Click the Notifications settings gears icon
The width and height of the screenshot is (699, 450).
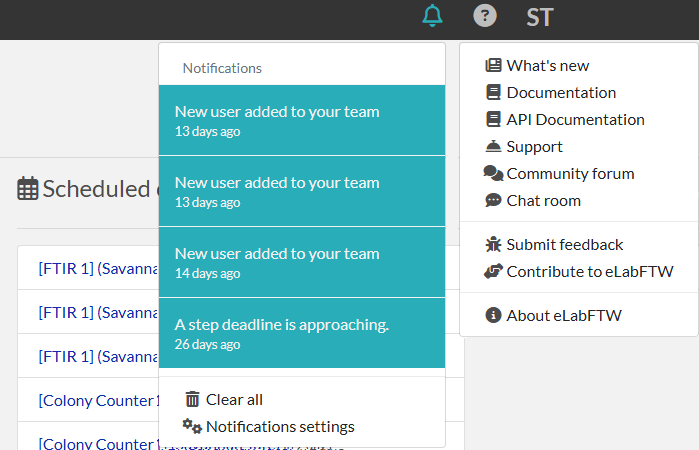point(192,427)
